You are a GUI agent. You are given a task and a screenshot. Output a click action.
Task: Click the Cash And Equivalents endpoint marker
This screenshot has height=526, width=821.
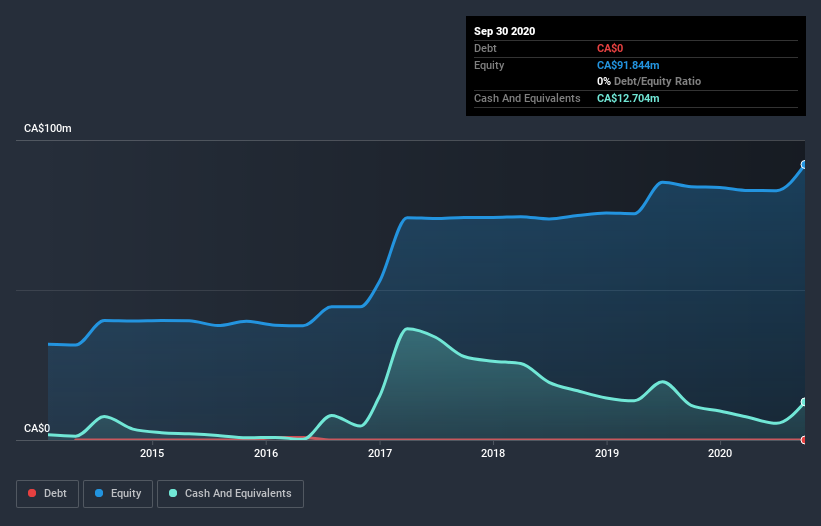pyautogui.click(x=804, y=402)
